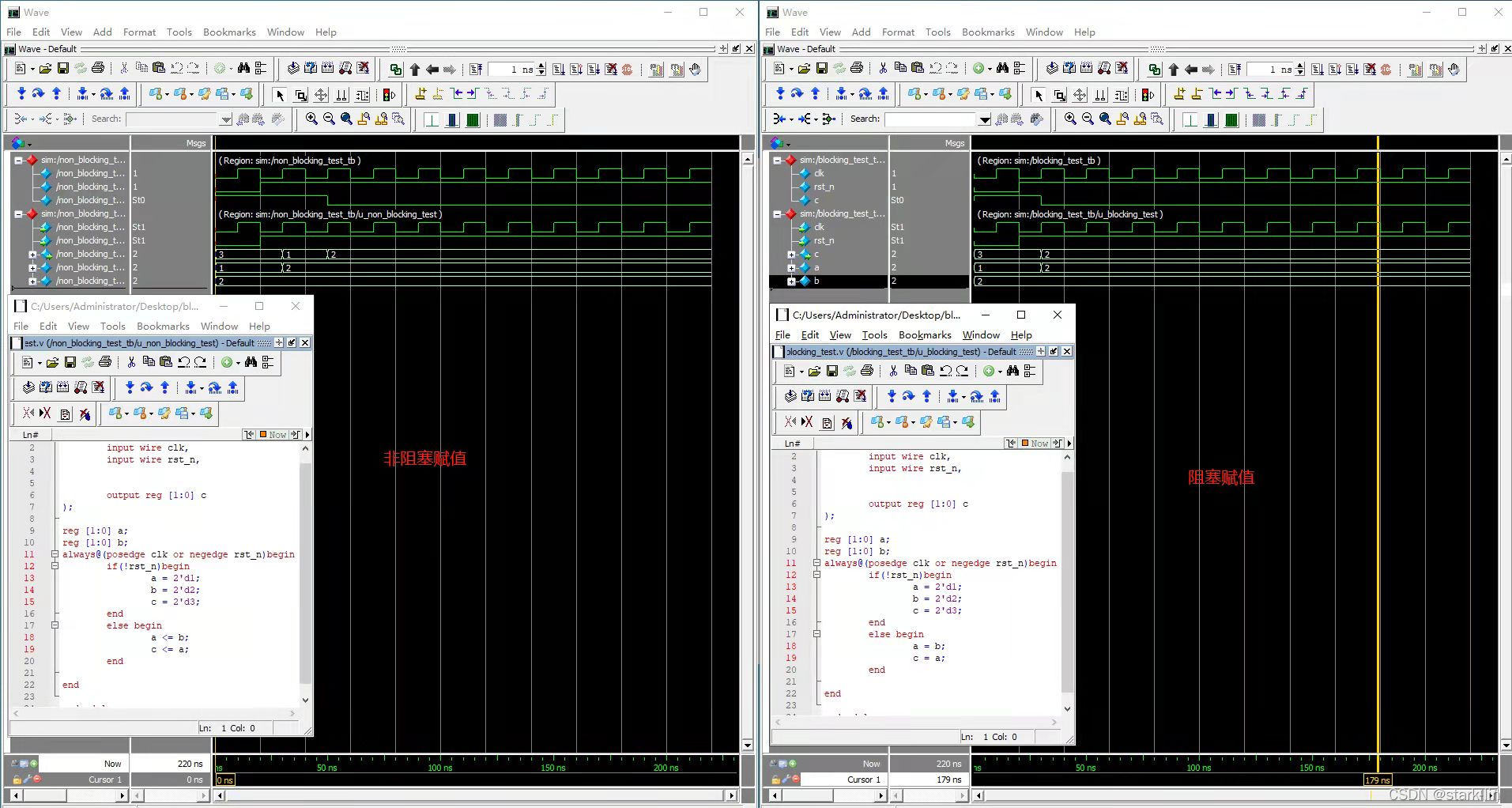Toggle select mode arrow in left Wave window
Viewport: 1512px width, 808px height.
tap(280, 95)
